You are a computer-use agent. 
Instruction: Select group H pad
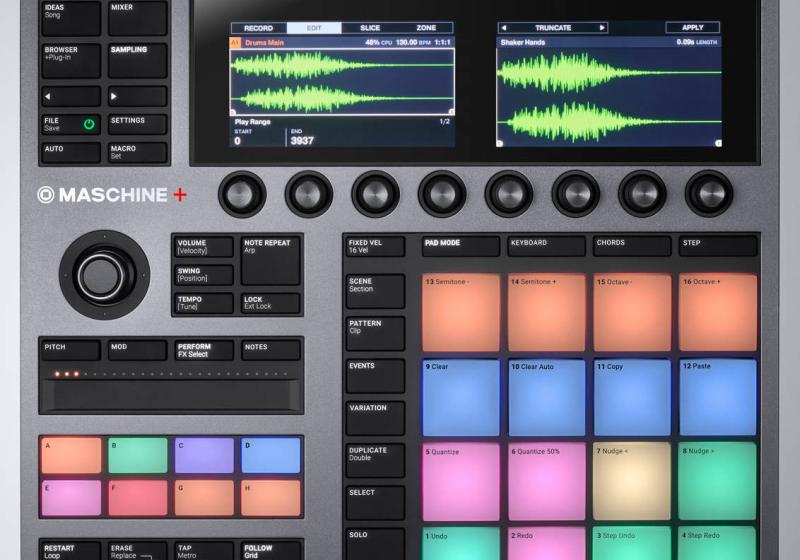click(271, 498)
